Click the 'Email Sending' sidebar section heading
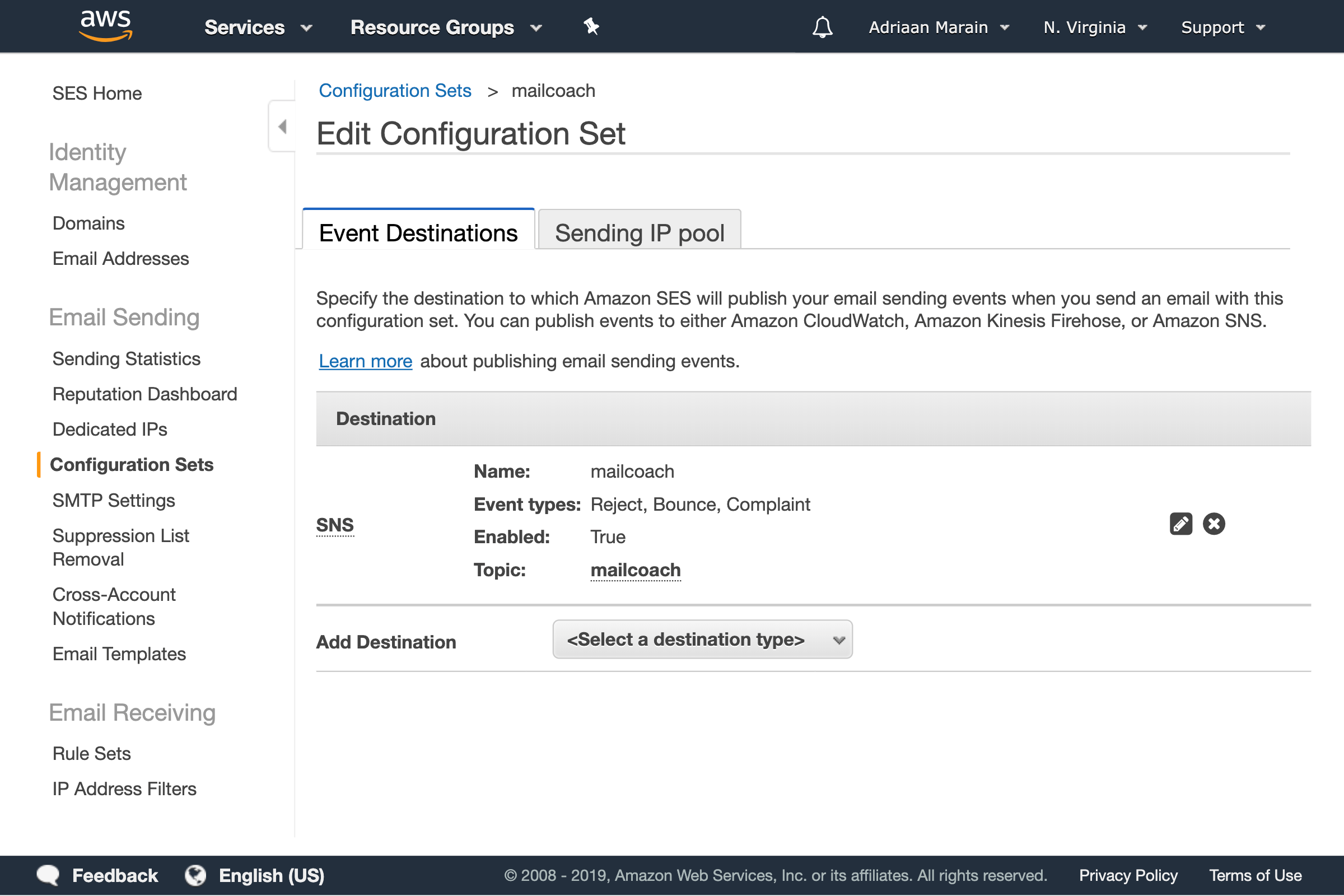 pyautogui.click(x=124, y=316)
